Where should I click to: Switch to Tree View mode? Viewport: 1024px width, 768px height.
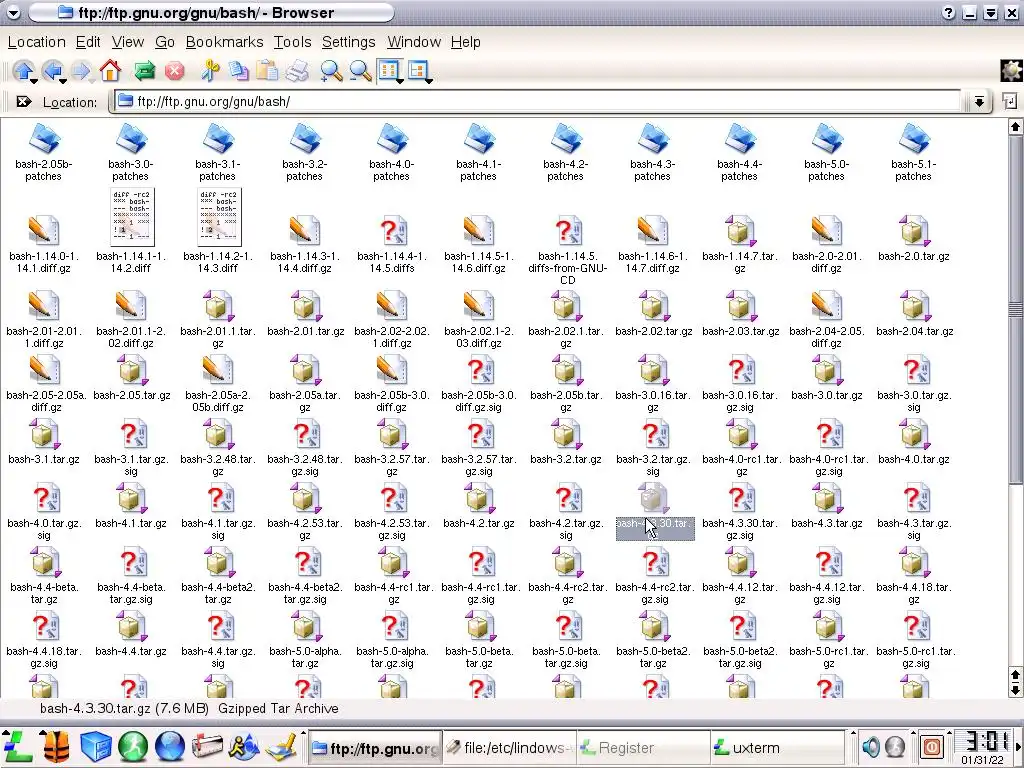[417, 69]
